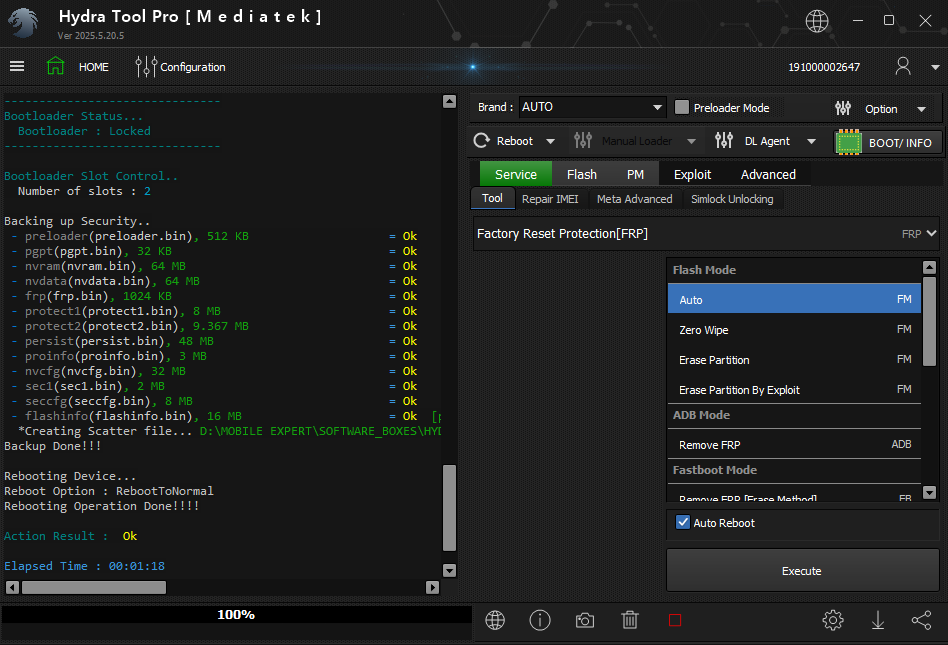The height and width of the screenshot is (645, 948).
Task: Open the user account icon
Action: tap(903, 66)
